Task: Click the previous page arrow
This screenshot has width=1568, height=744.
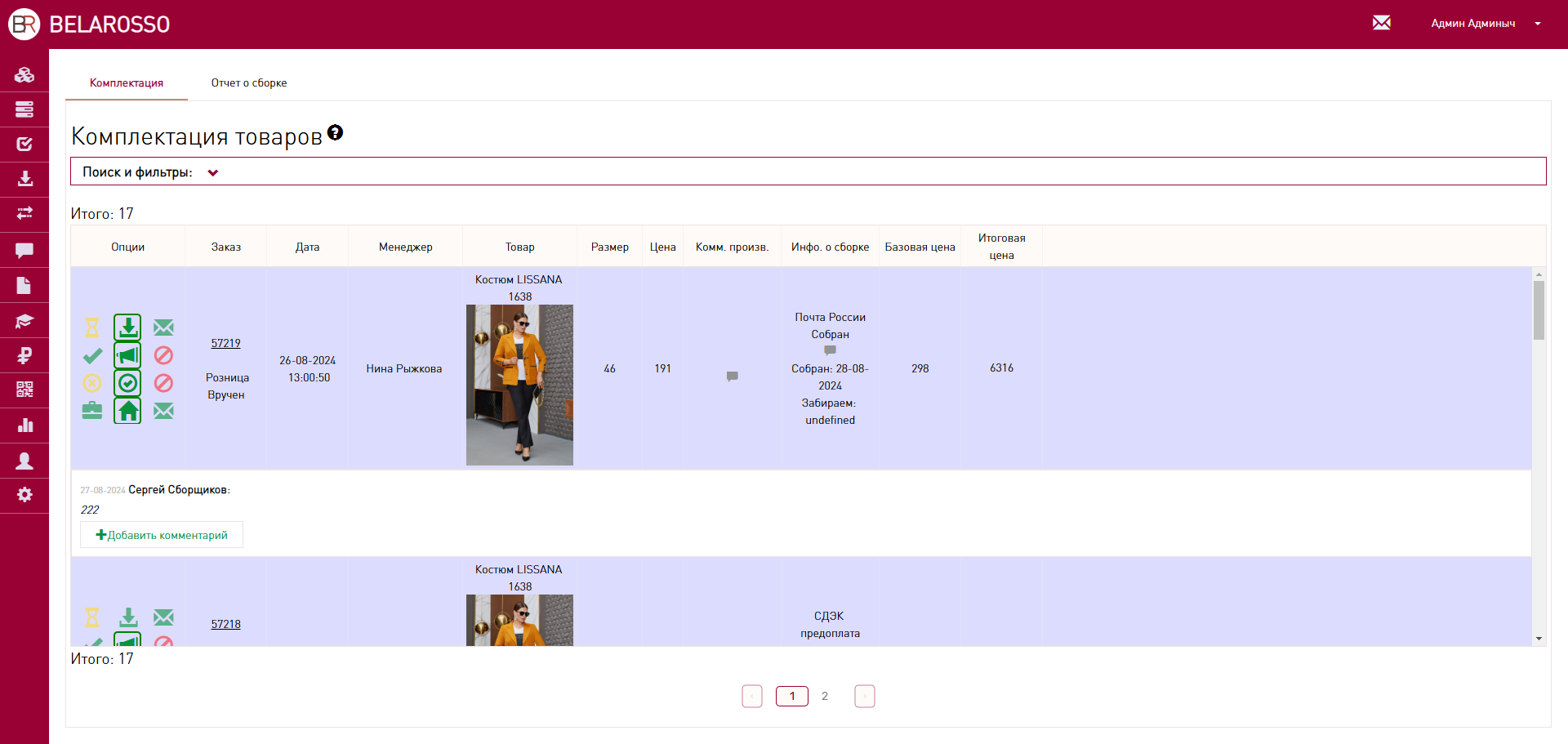Action: click(752, 696)
